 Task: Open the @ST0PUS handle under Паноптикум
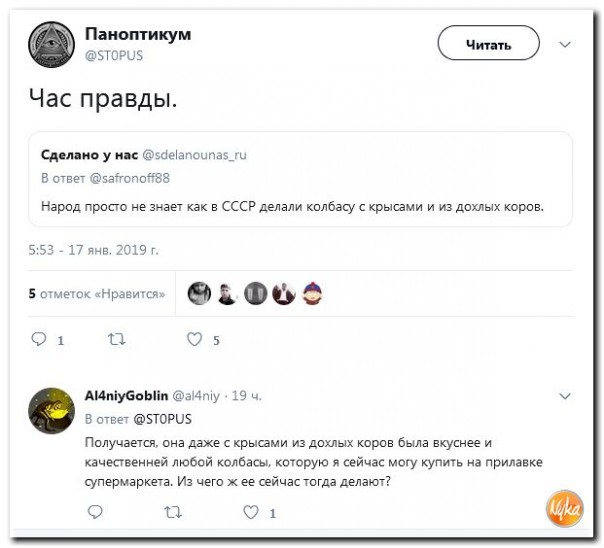tap(114, 55)
